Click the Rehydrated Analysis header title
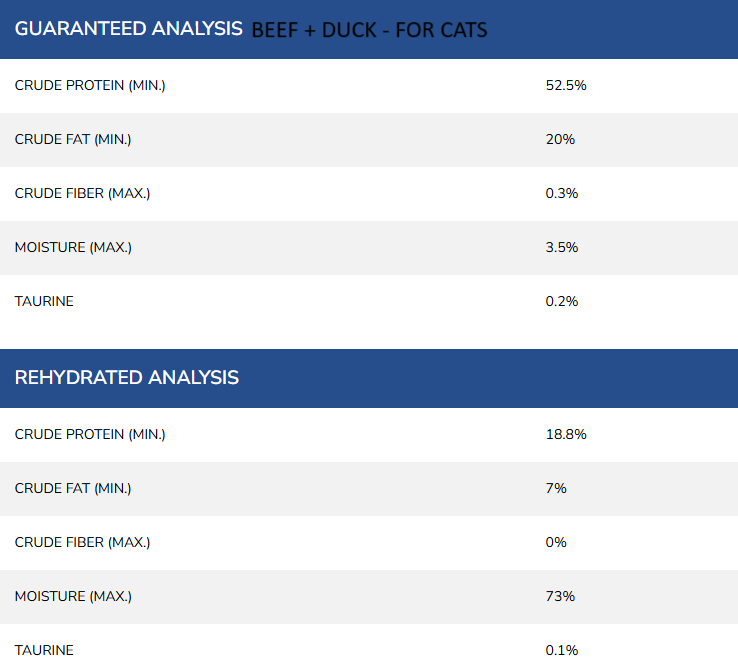Screen dimensions: 738x663 click(127, 378)
